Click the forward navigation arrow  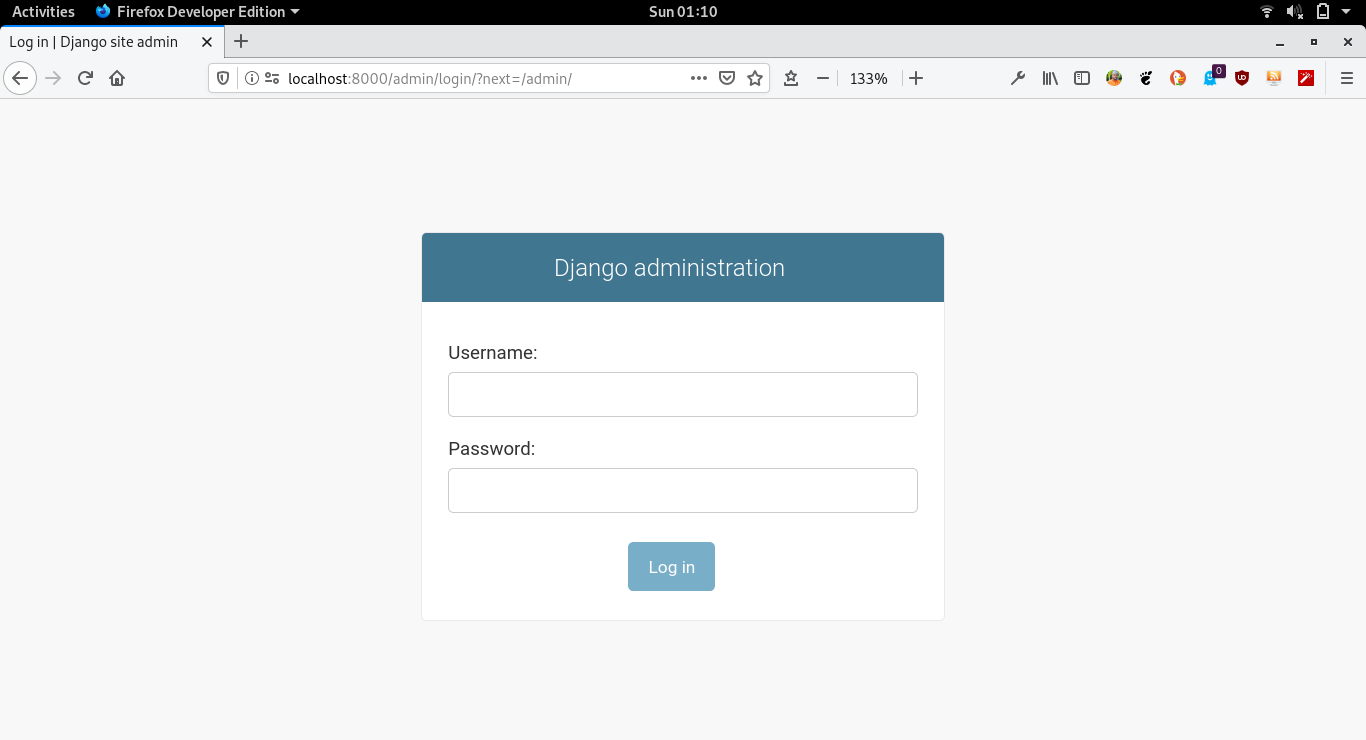pos(53,78)
